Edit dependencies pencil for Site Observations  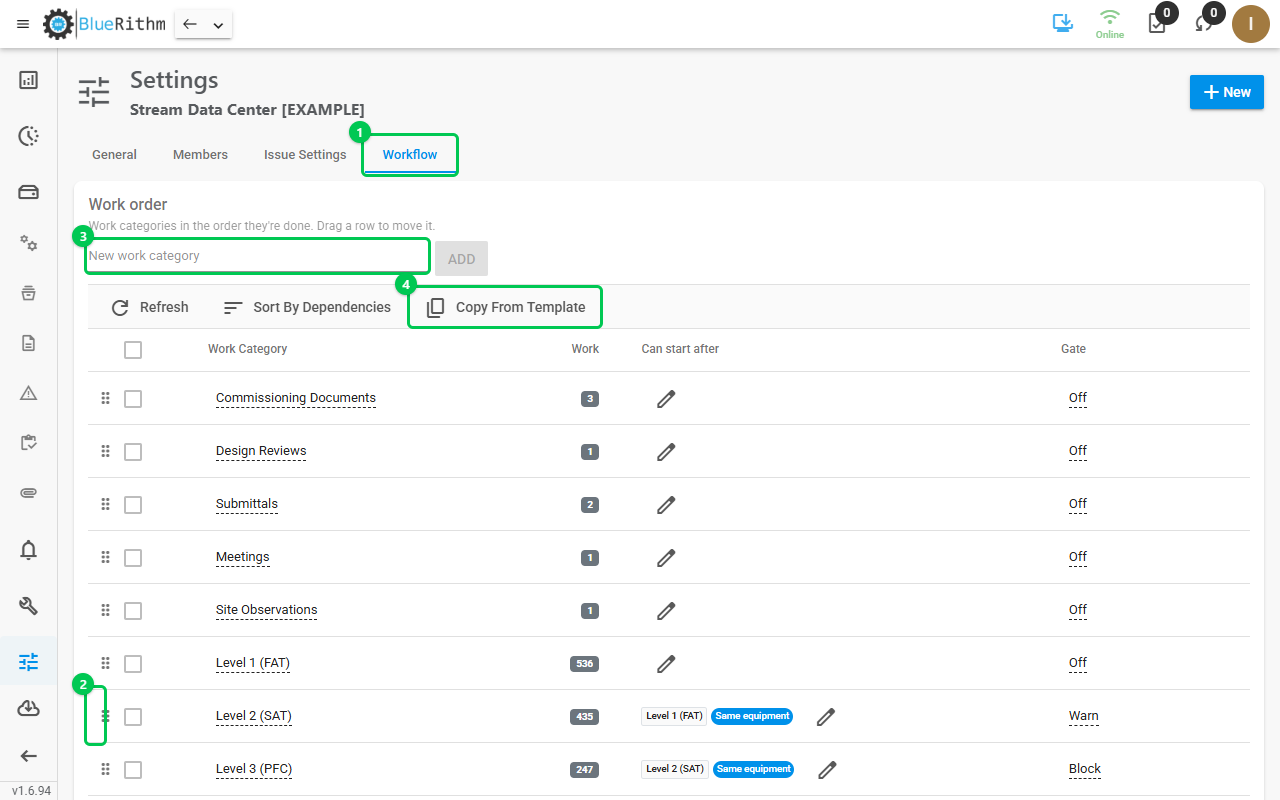click(666, 610)
